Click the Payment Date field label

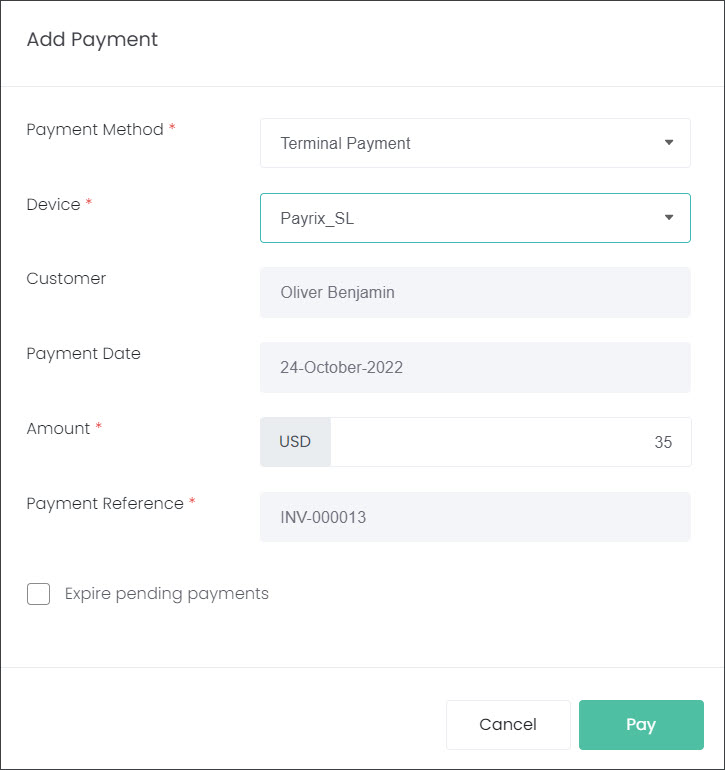coord(84,354)
